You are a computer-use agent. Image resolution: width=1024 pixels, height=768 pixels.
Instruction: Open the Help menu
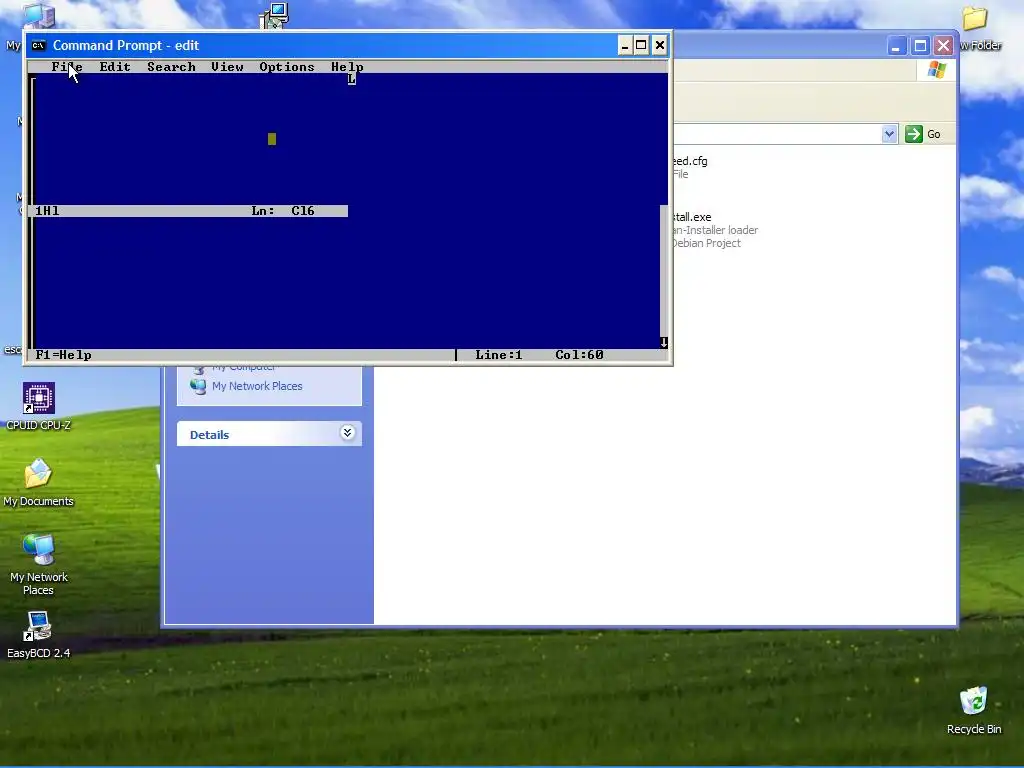pyautogui.click(x=347, y=67)
